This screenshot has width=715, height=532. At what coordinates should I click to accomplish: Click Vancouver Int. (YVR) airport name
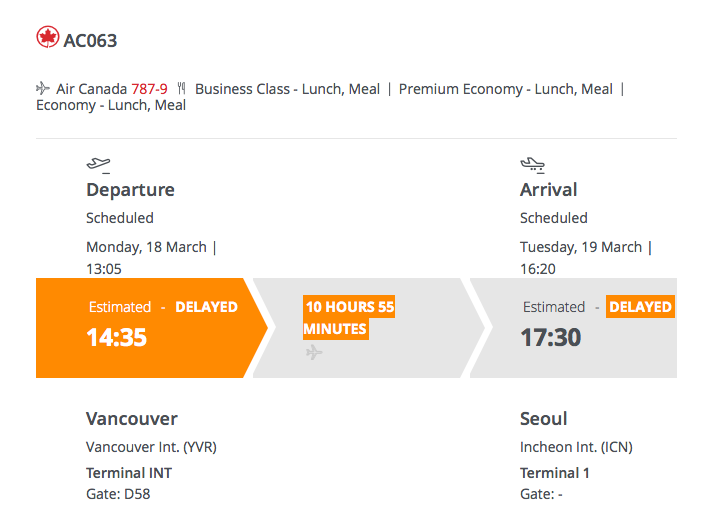click(151, 447)
